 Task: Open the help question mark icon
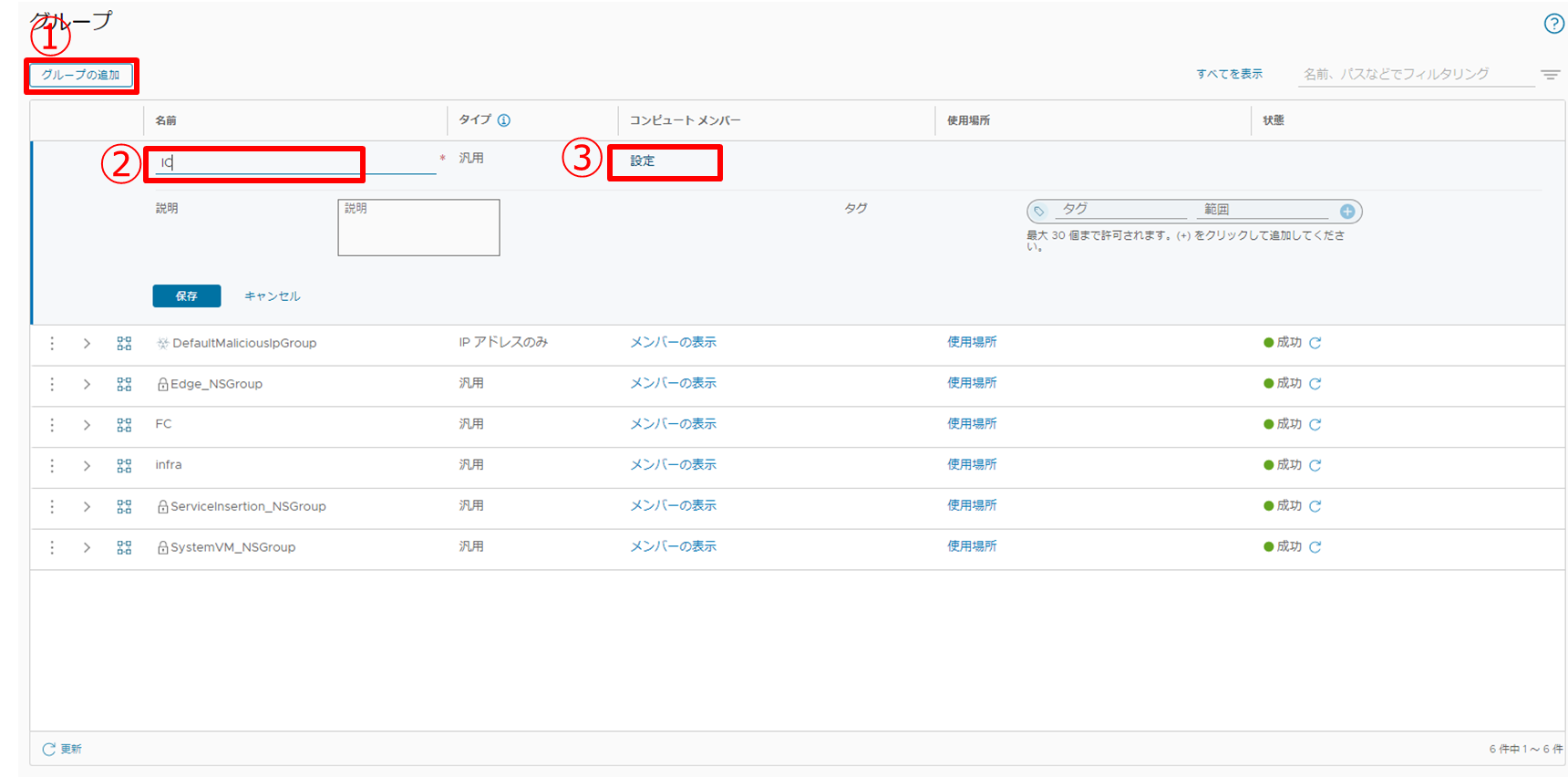[1553, 24]
